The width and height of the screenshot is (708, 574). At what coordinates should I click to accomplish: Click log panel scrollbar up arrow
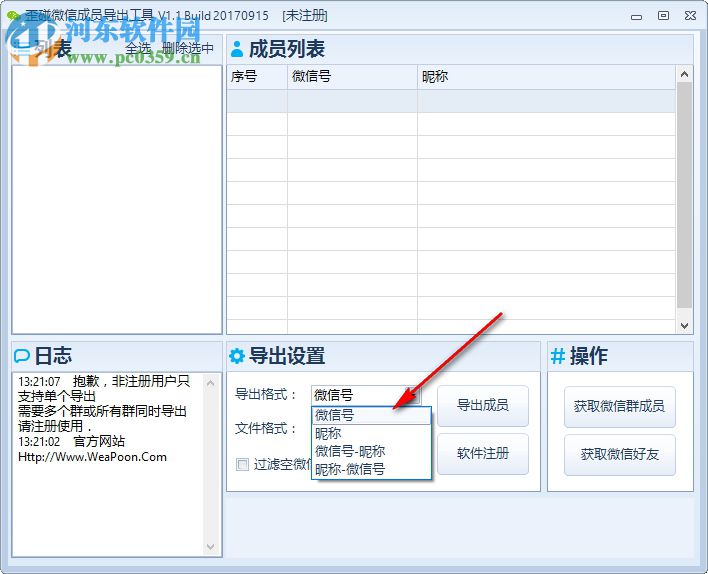pos(210,383)
